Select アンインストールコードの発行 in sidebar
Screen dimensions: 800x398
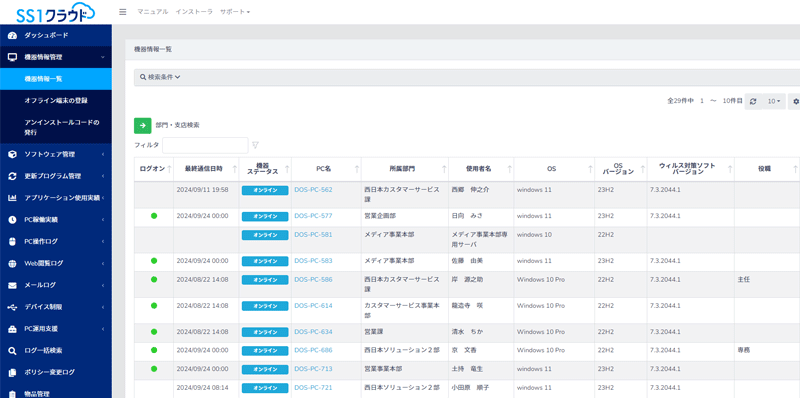[56, 128]
